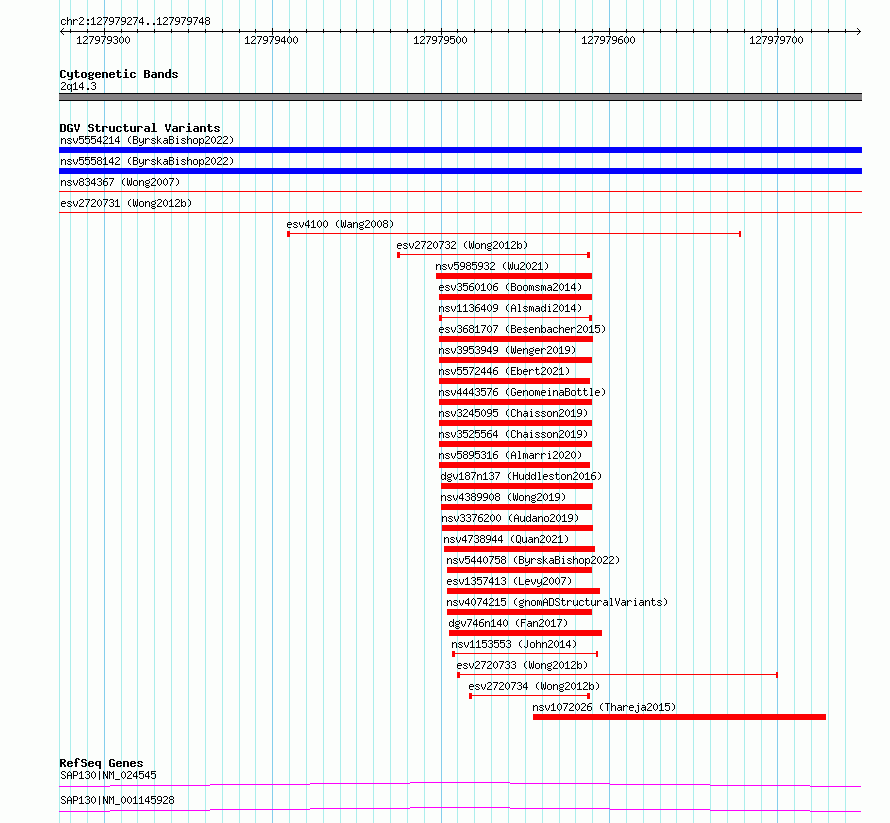Select nsv5572446 (Ebert2021) variant label
The width and height of the screenshot is (890, 823).
(504, 371)
